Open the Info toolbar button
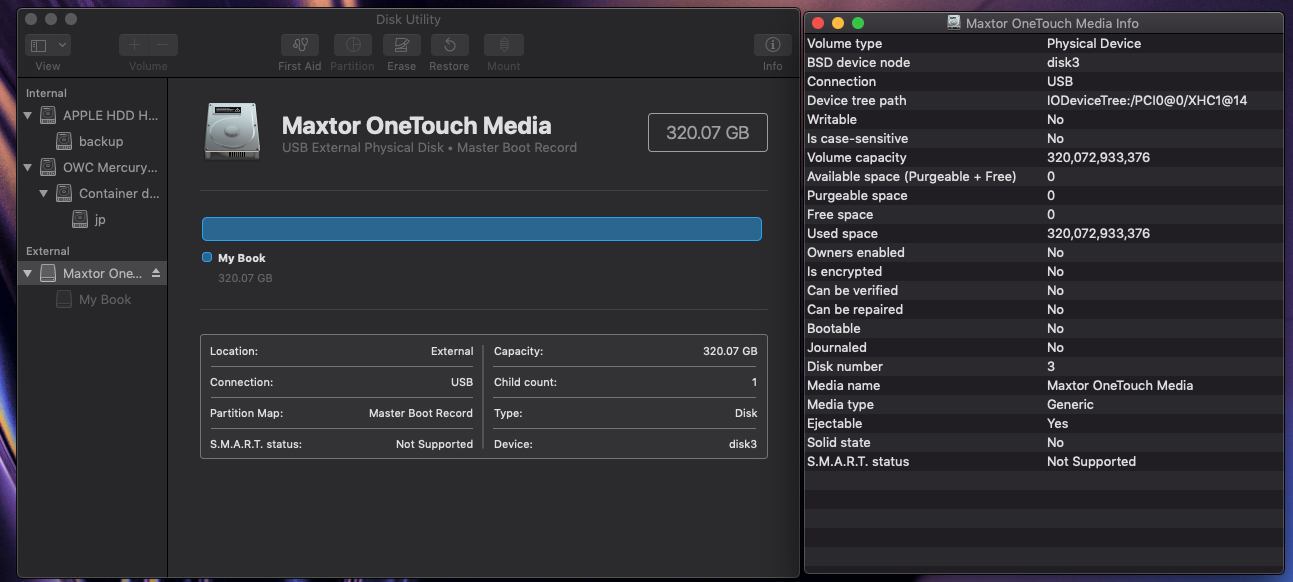The width and height of the screenshot is (1293, 582). click(773, 45)
